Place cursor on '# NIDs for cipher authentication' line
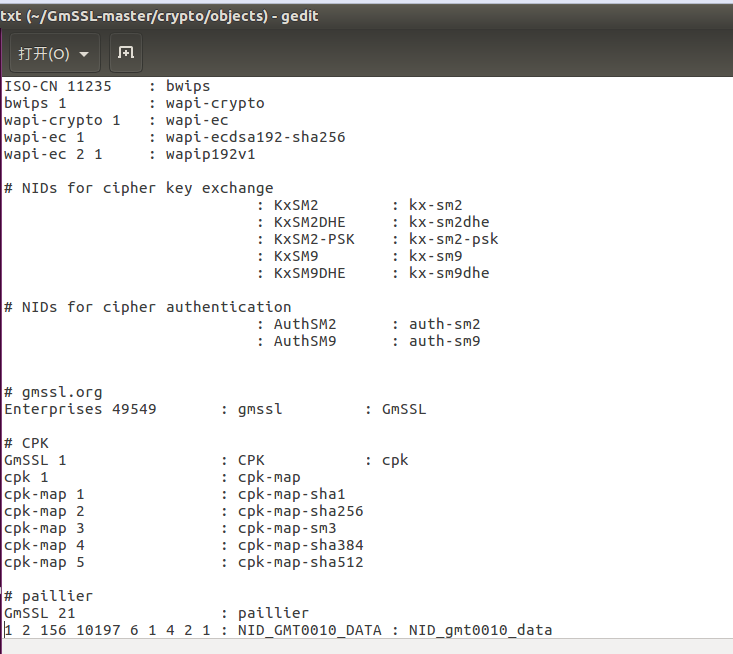The width and height of the screenshot is (733, 654). 148,307
